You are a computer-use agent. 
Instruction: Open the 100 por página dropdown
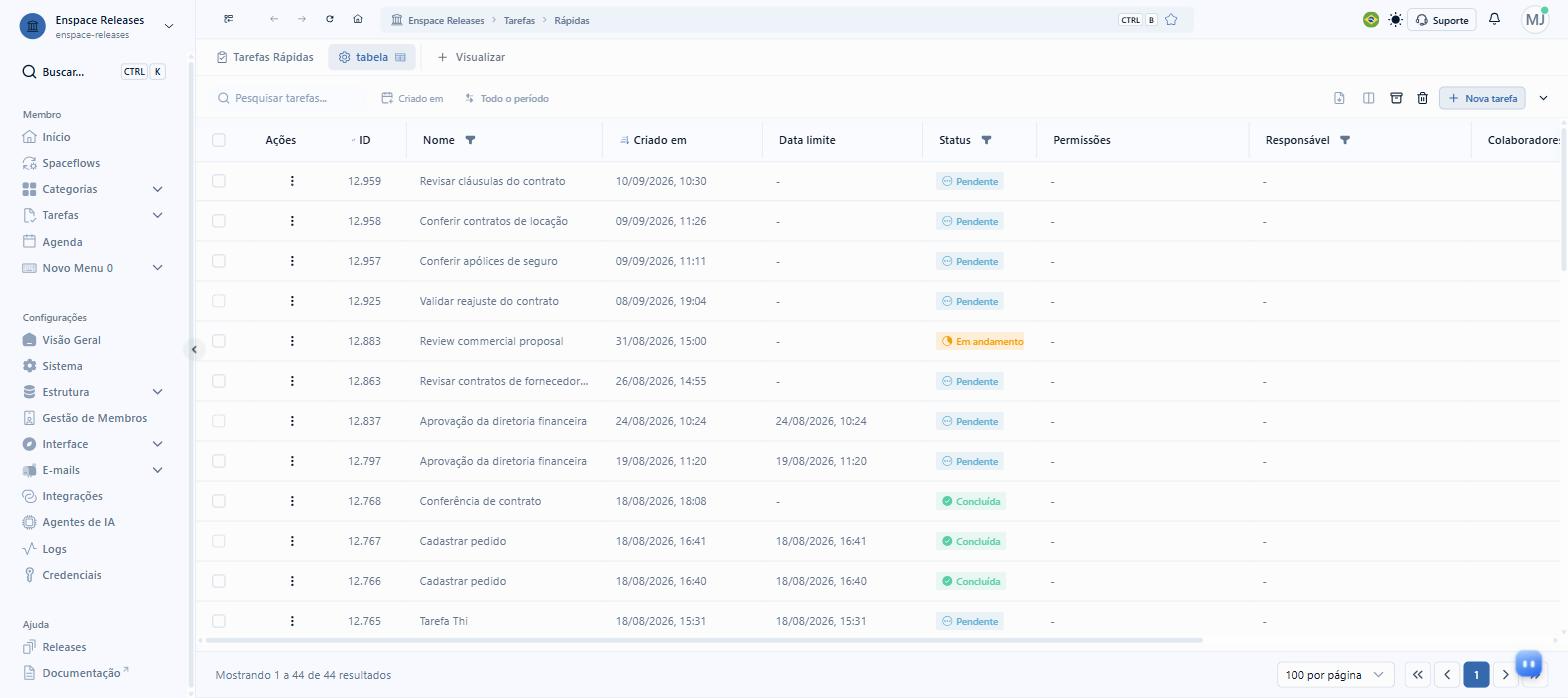1335,675
